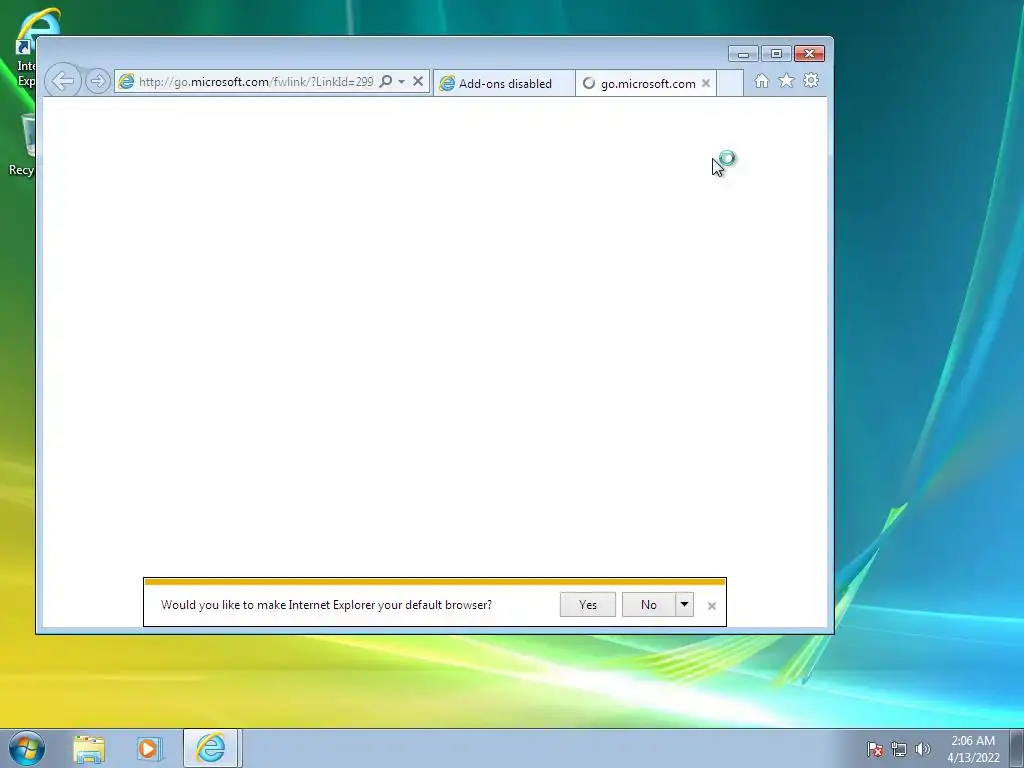Open the Windows Start menu

point(27,748)
